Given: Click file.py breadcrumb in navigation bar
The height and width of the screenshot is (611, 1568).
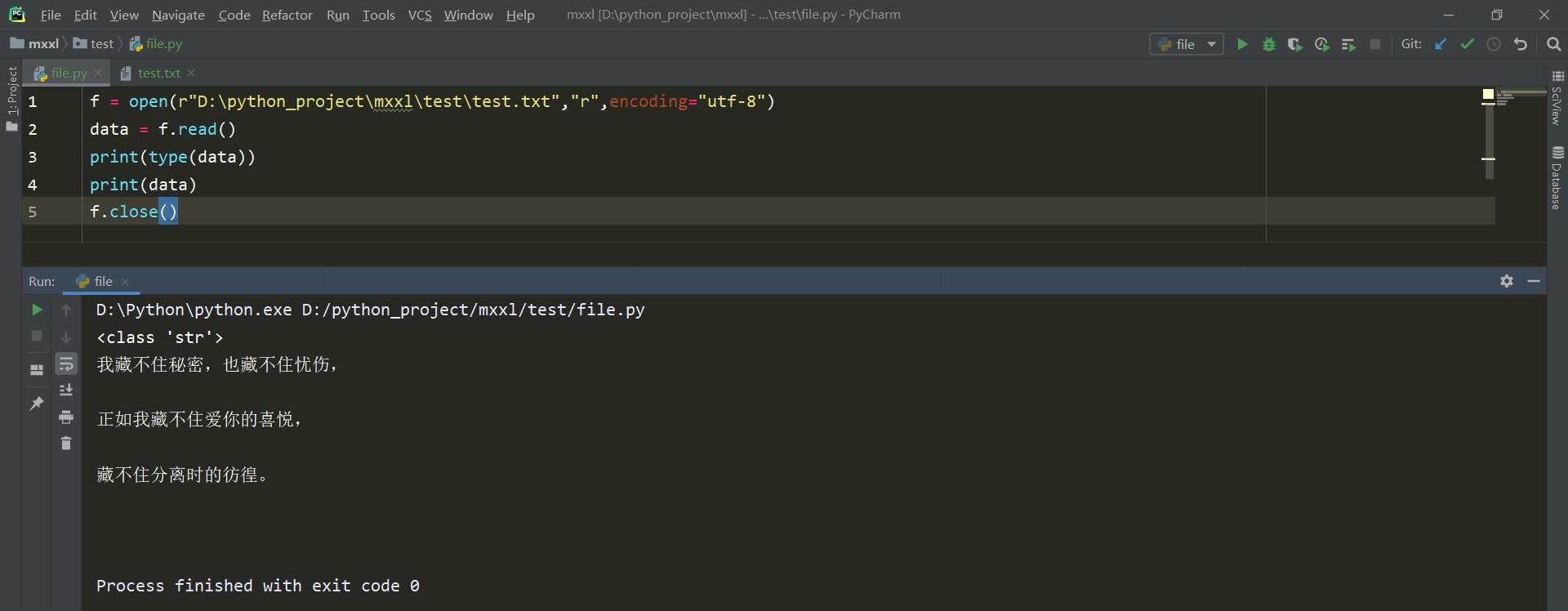Looking at the screenshot, I should coord(155,43).
